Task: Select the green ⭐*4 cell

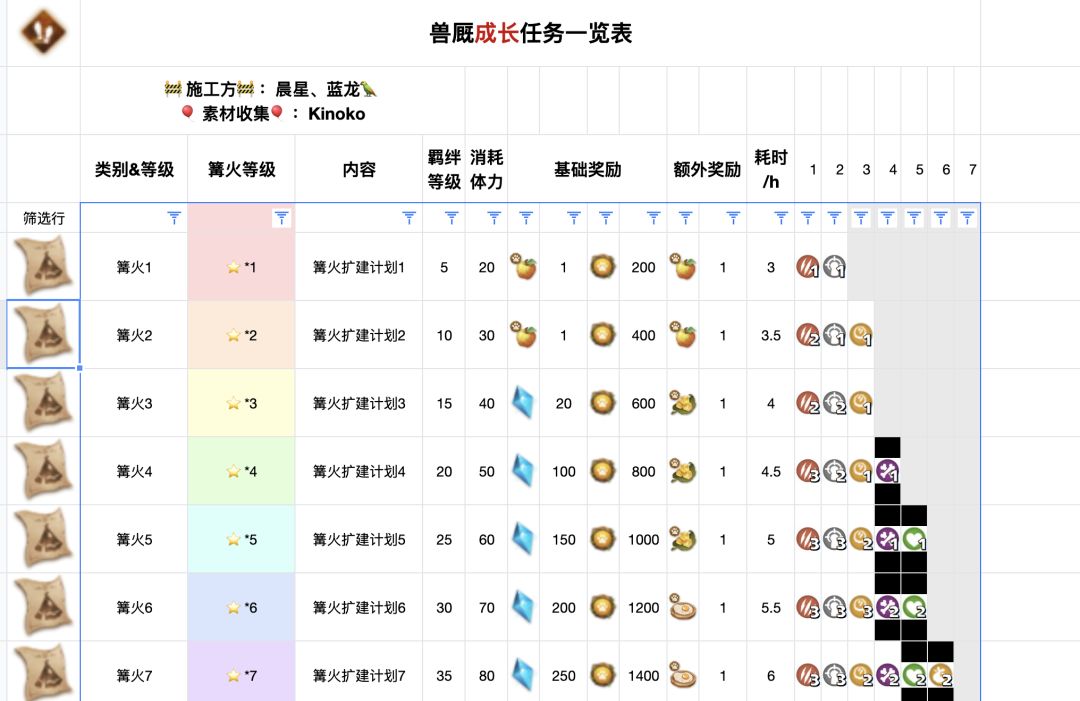Action: [241, 471]
